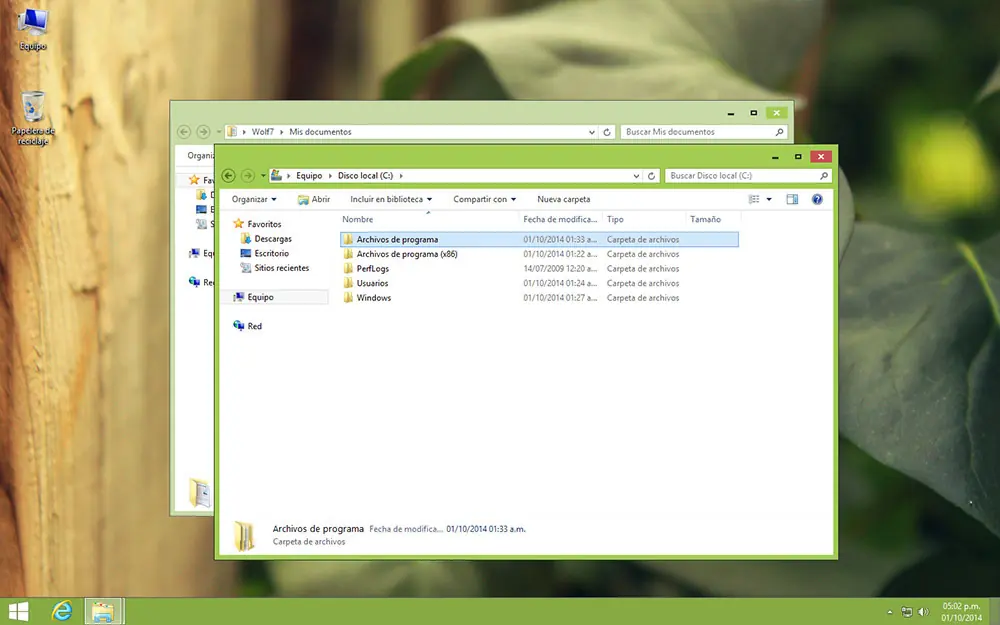Select the File Explorer taskbar button

[x=103, y=612]
